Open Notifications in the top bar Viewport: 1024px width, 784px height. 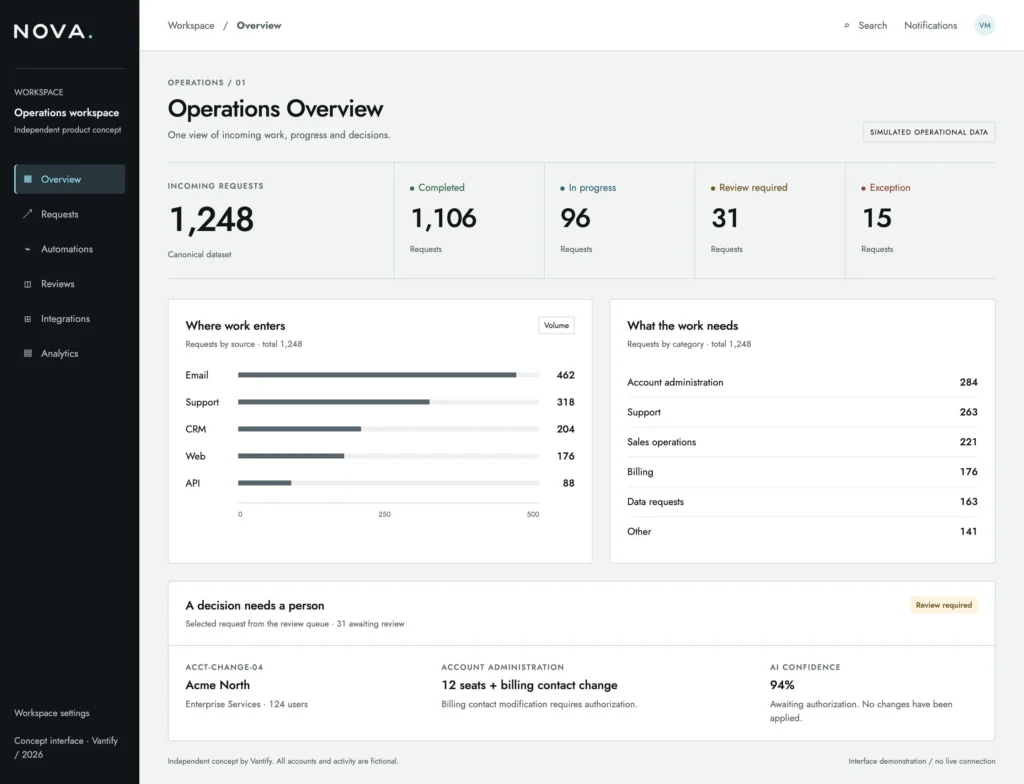[931, 25]
